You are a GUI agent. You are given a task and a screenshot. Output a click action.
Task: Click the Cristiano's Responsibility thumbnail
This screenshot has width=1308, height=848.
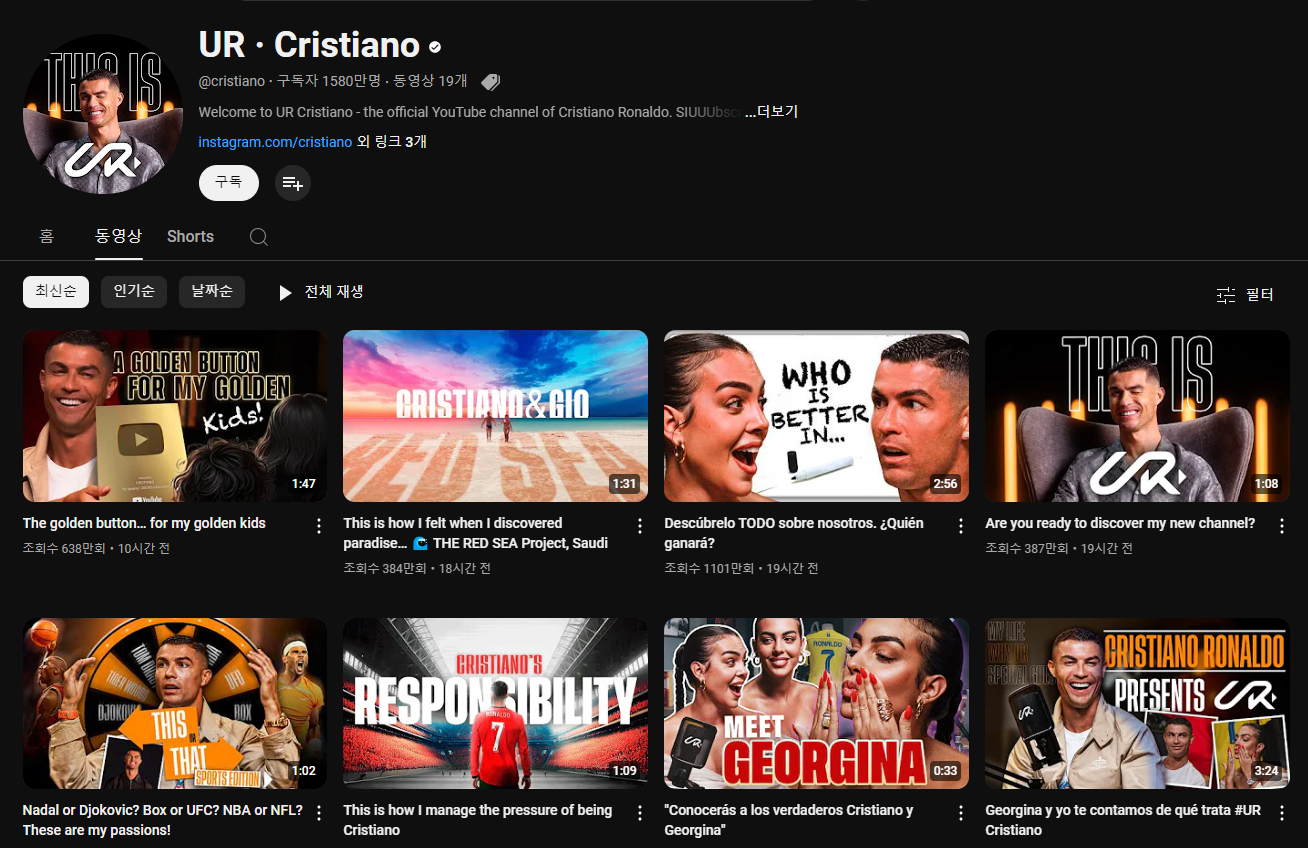click(x=495, y=703)
